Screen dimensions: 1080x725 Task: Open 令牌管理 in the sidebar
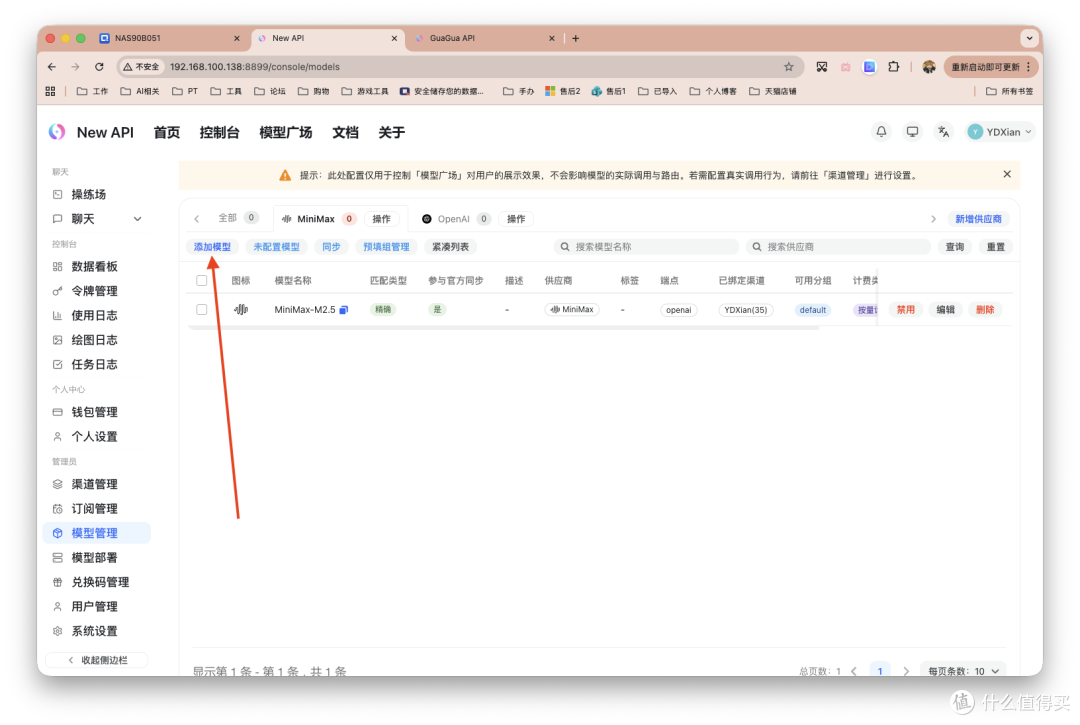[x=96, y=291]
